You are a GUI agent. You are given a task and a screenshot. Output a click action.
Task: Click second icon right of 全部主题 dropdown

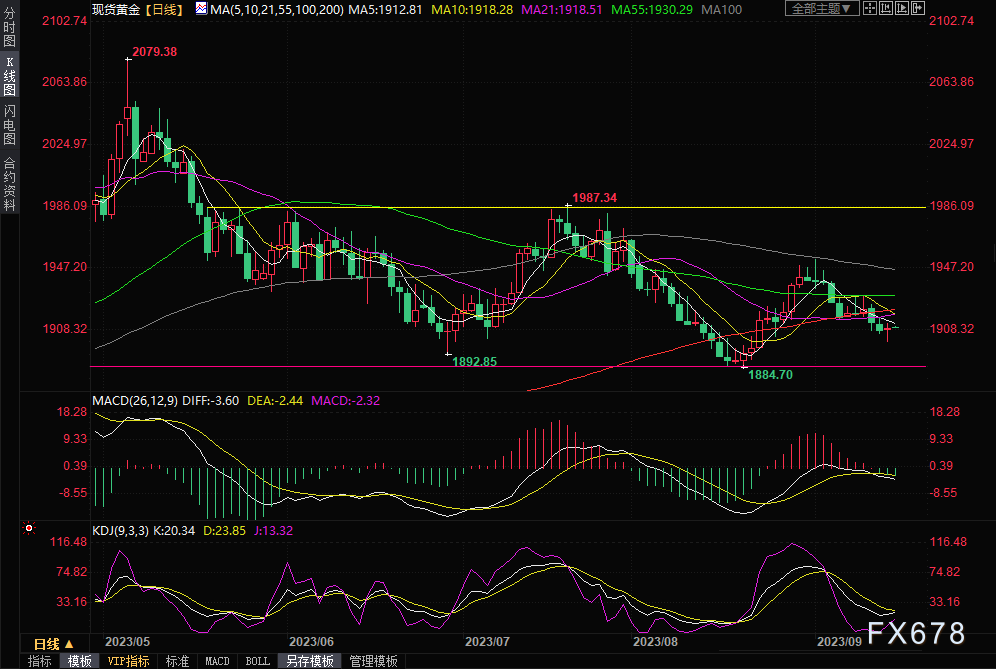[885, 9]
